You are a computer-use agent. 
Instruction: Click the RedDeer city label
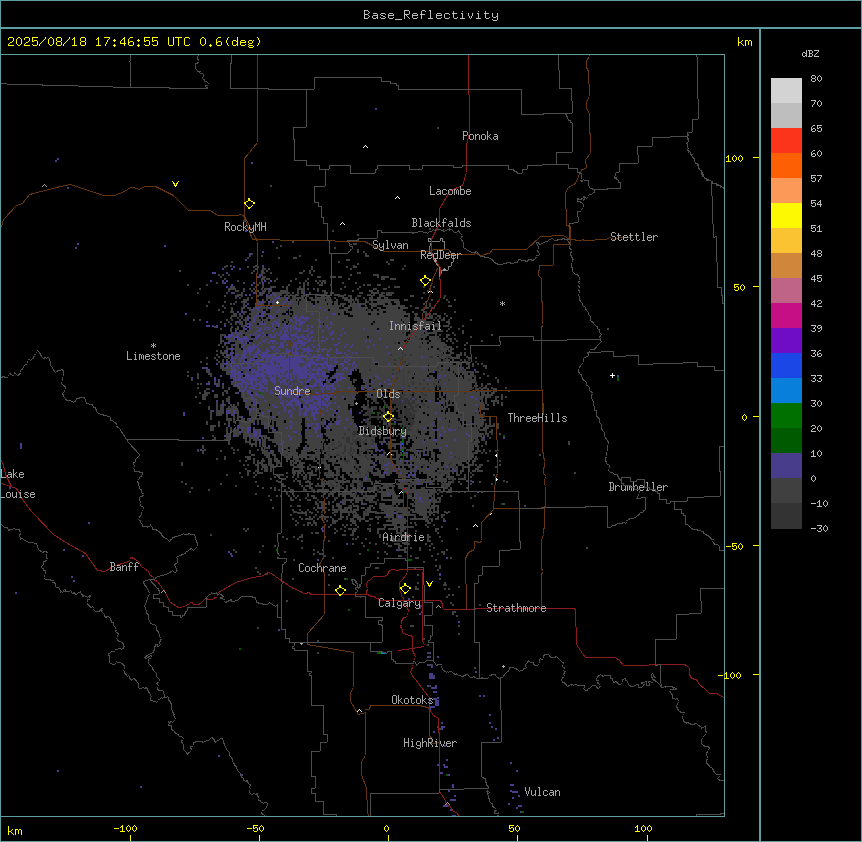click(440, 255)
